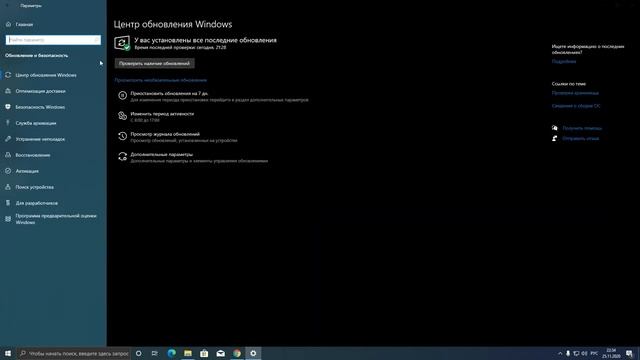Open Mail app from taskbar
This screenshot has width=640, height=360.
220,353
